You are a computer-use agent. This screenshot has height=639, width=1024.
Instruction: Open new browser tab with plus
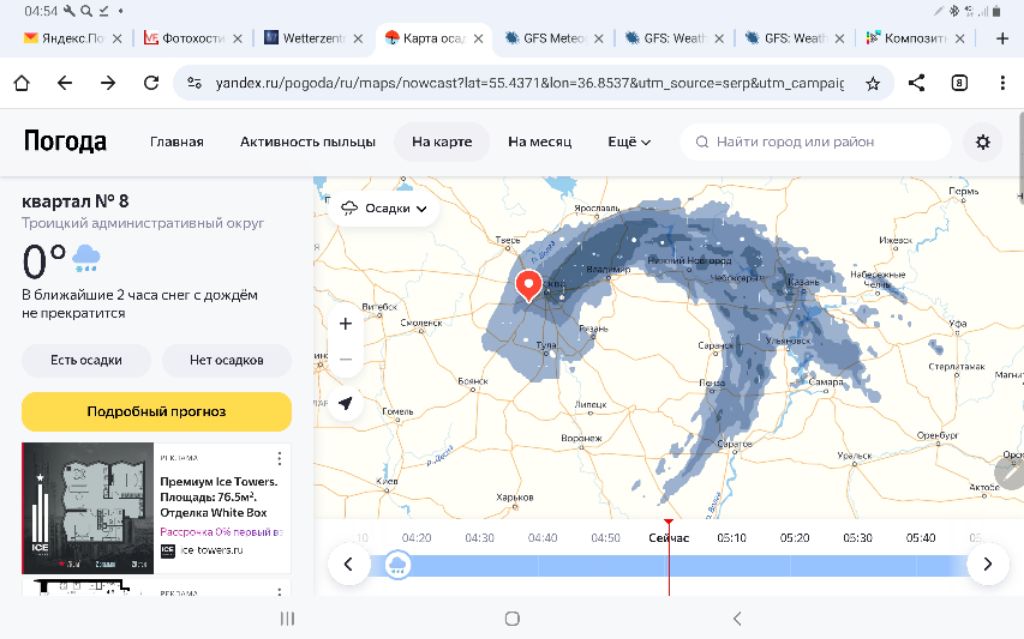[x=1002, y=39]
